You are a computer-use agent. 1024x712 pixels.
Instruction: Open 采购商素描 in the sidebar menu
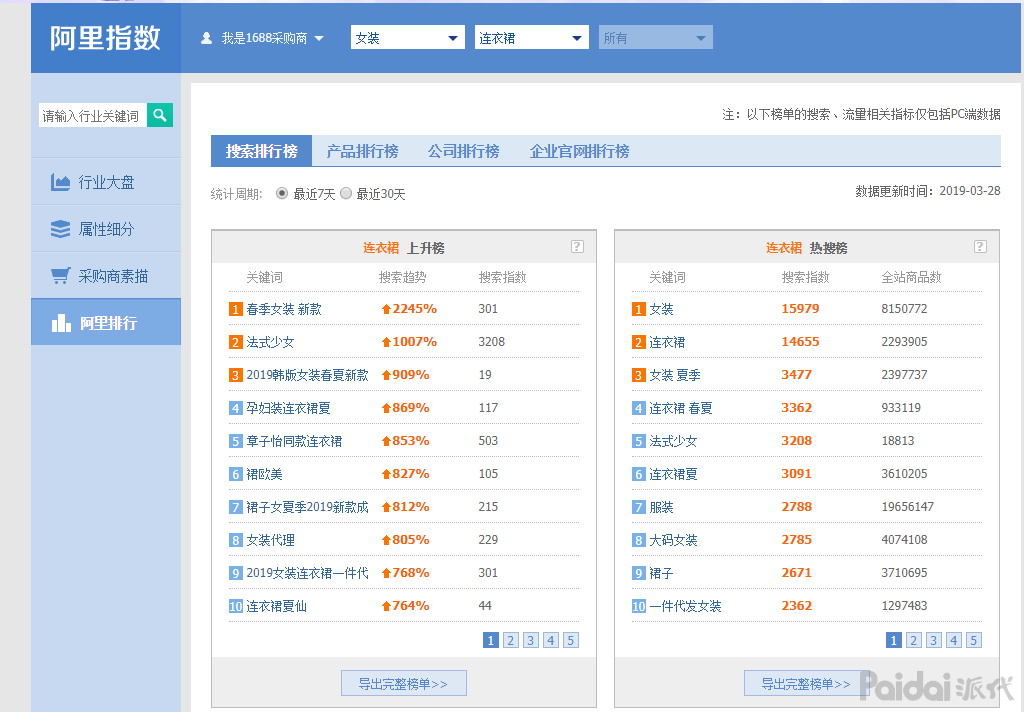[x=106, y=276]
